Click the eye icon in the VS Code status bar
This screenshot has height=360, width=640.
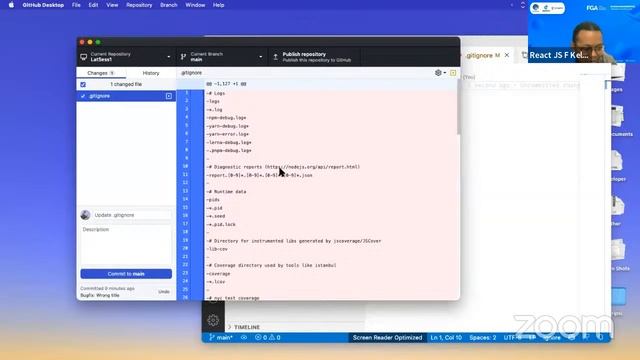tap(244, 338)
